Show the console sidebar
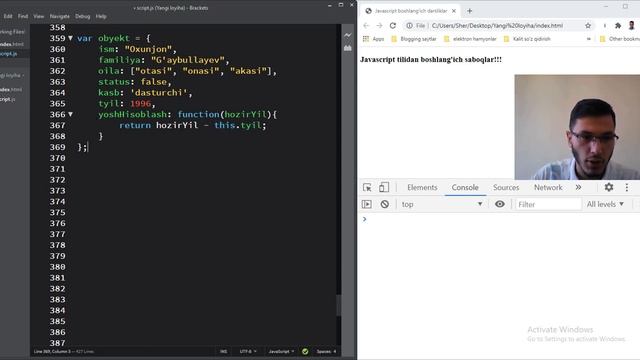 pyautogui.click(x=367, y=204)
